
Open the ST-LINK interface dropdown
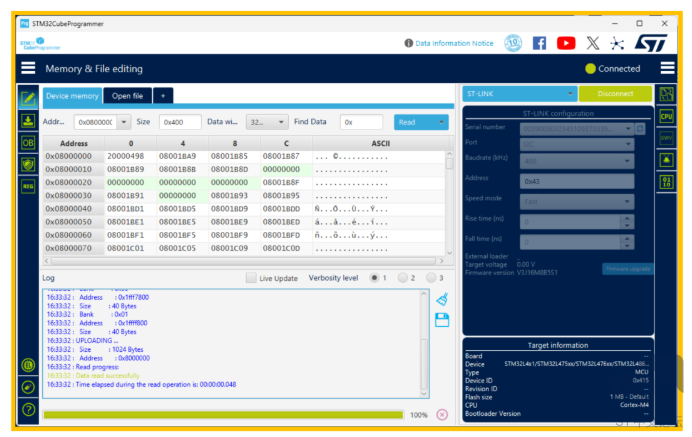tap(519, 94)
